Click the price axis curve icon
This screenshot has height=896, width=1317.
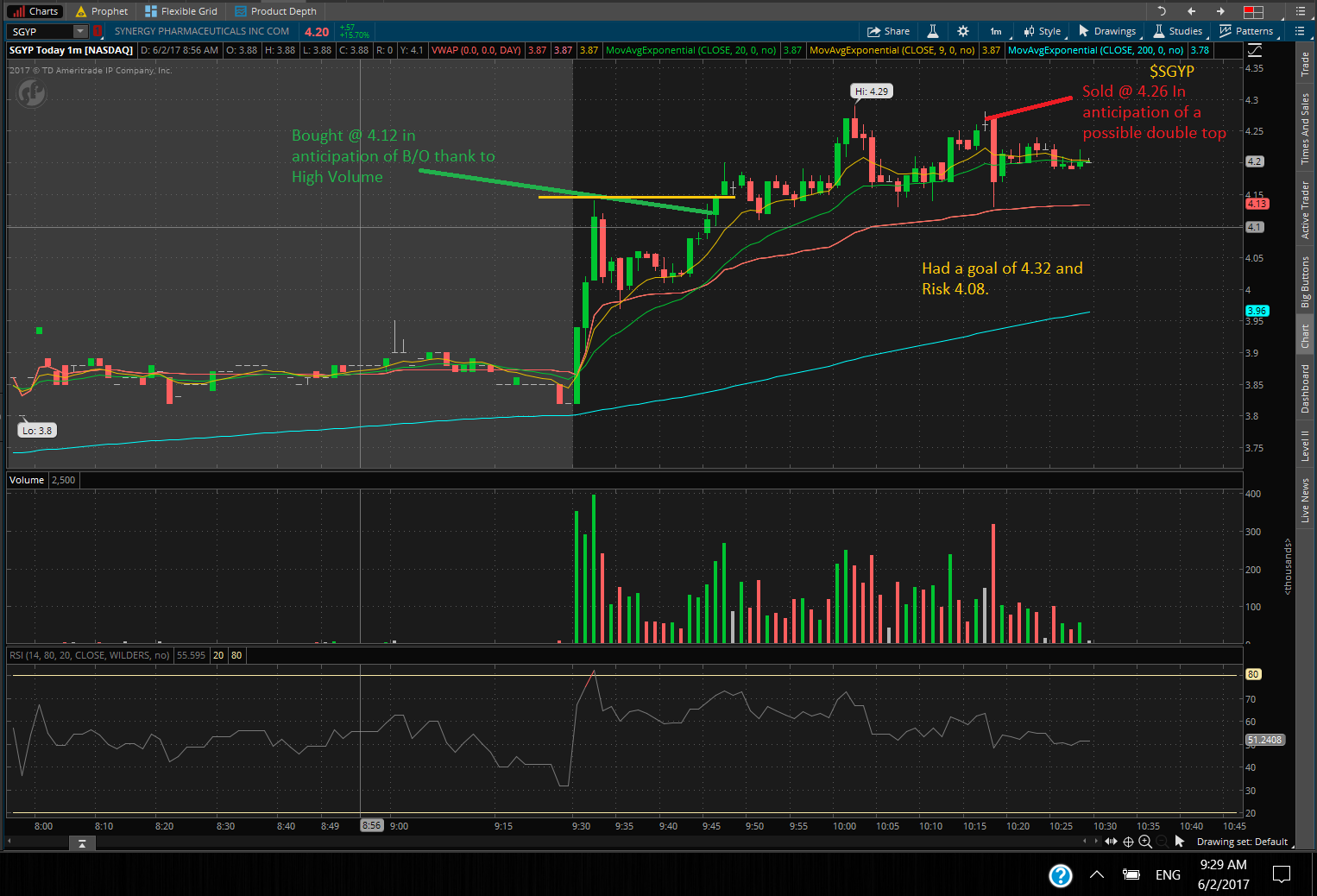(x=1254, y=50)
